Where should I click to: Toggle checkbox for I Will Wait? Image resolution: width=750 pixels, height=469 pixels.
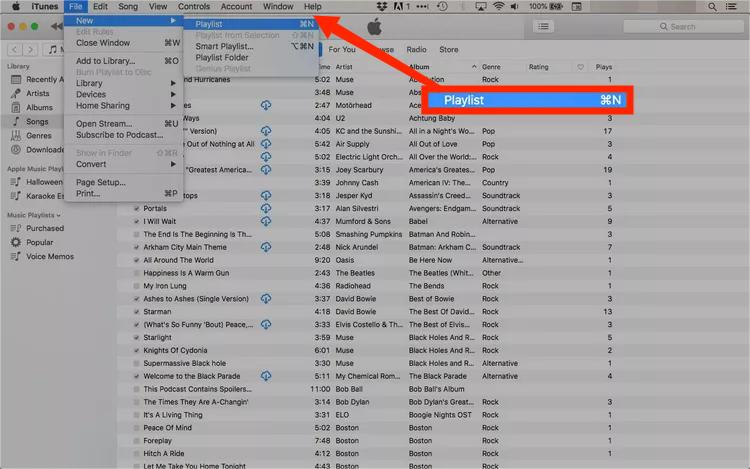click(136, 221)
